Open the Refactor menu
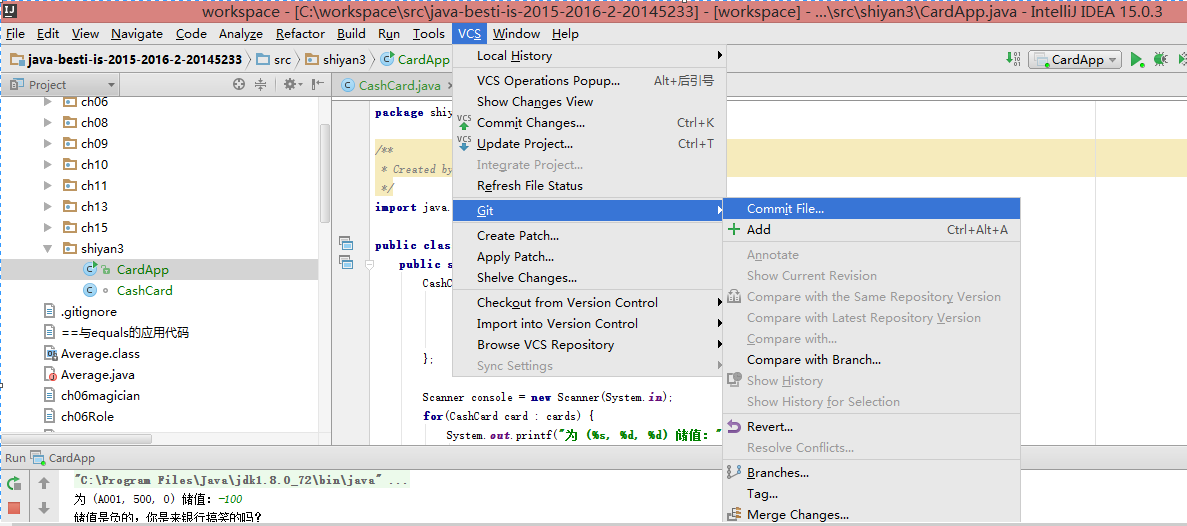1187x526 pixels. pos(301,33)
